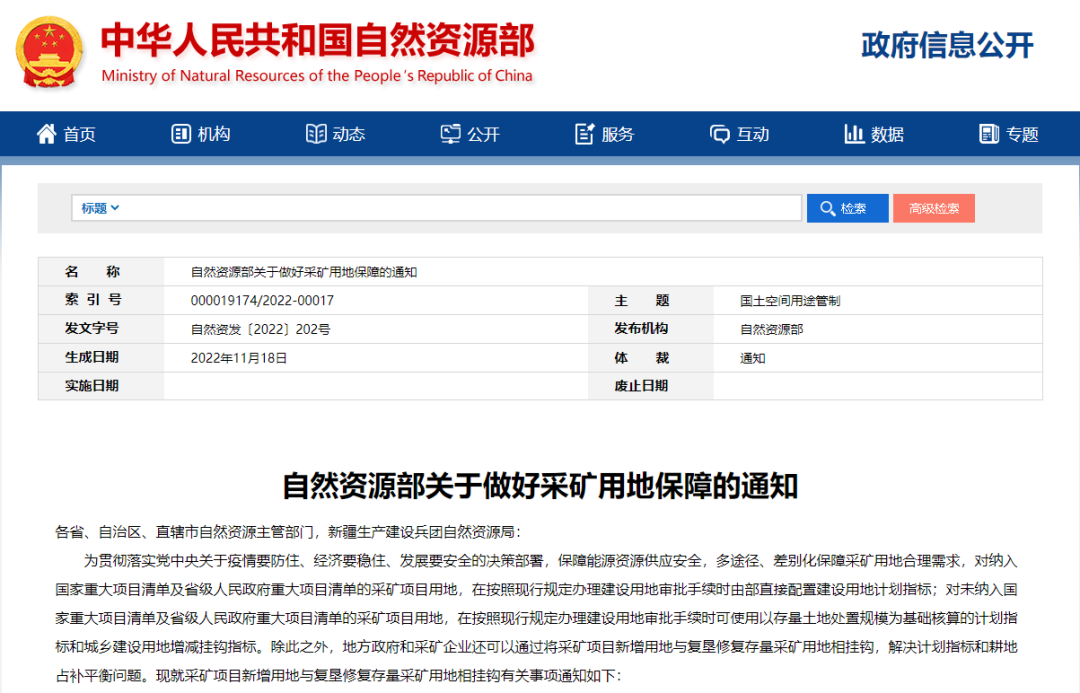Click the document title heading text
The width and height of the screenshot is (1080, 693).
540,486
